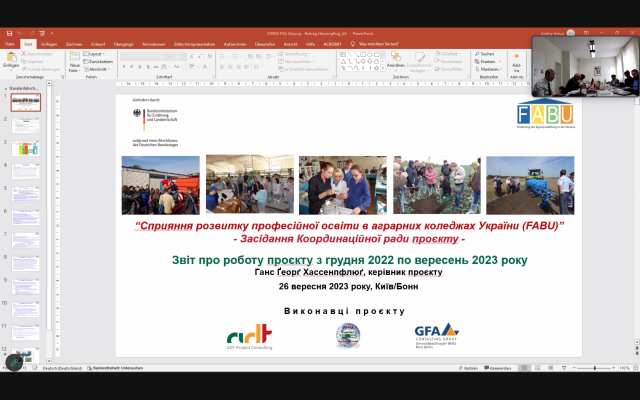Start slideshow from beginning via quick access icon

(x=42, y=33)
